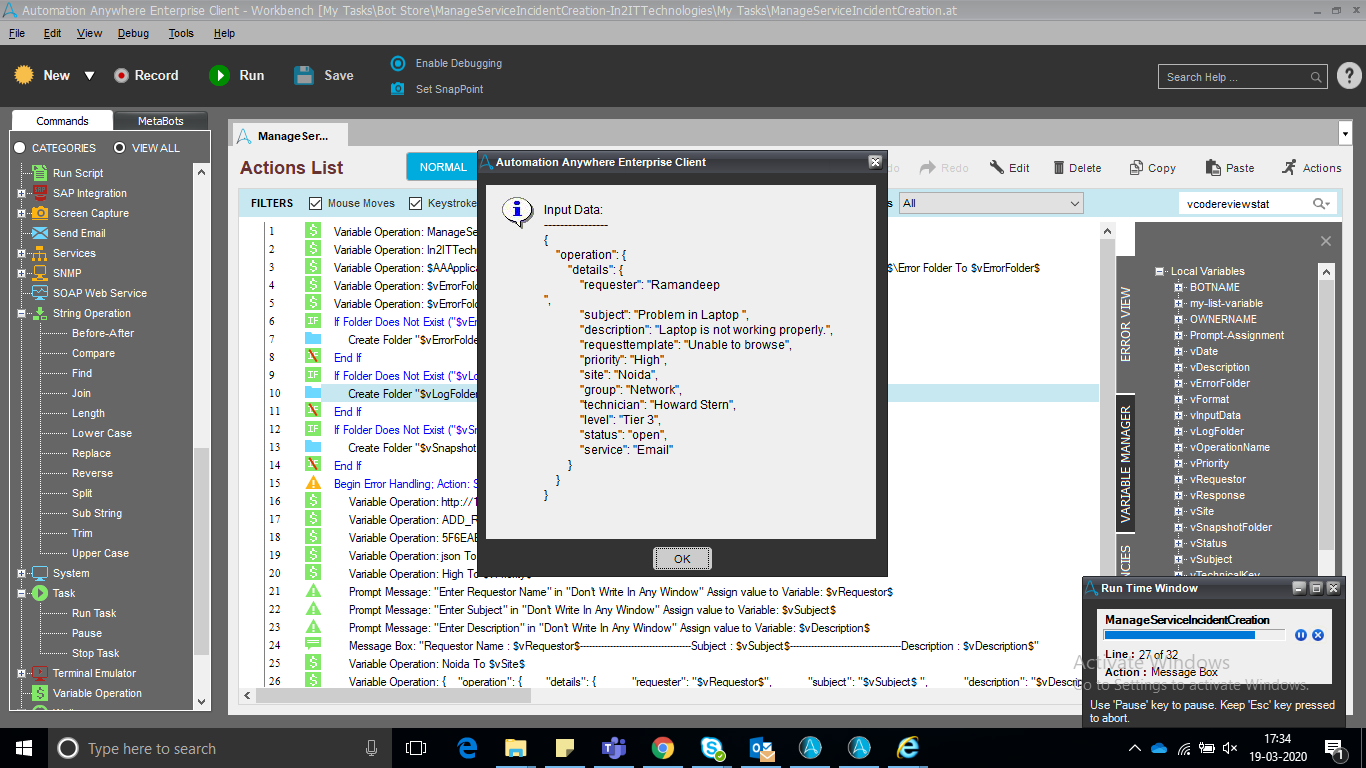Click the help question mark icon
1366x768 pixels.
pyautogui.click(x=1348, y=76)
